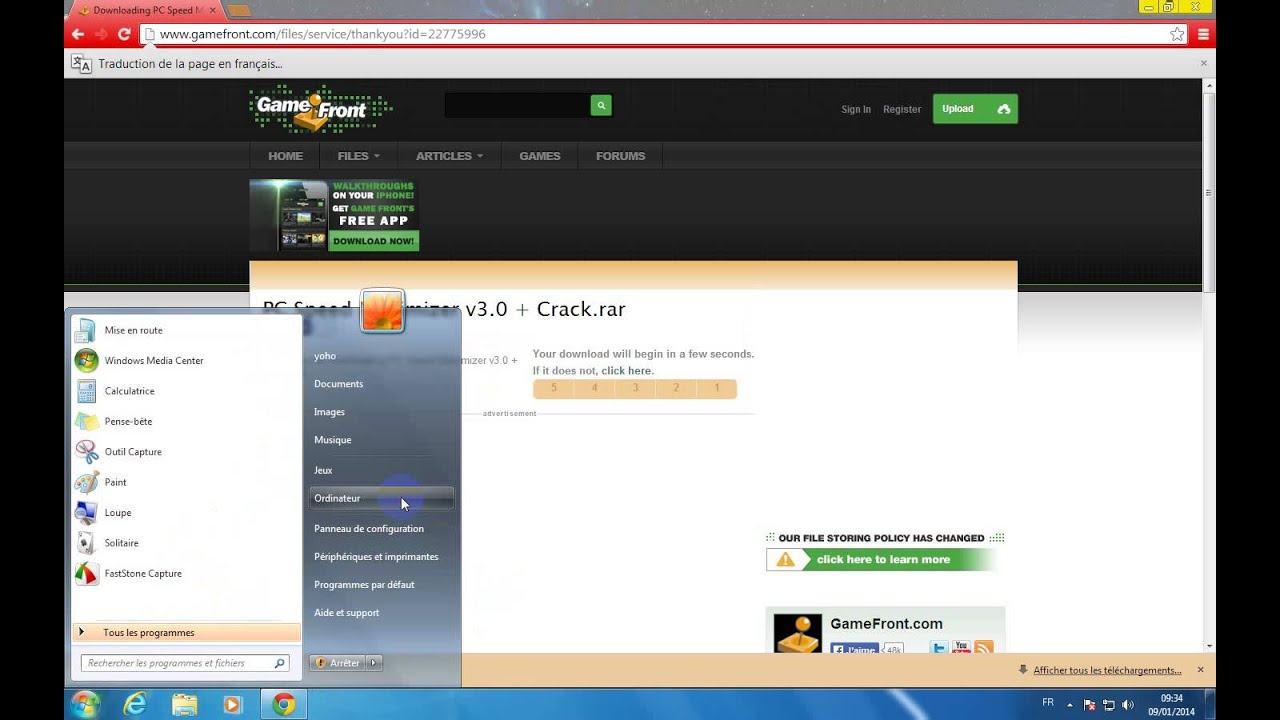Open yoho user folder
Screen dimensions: 1280x720
(x=381, y=356)
